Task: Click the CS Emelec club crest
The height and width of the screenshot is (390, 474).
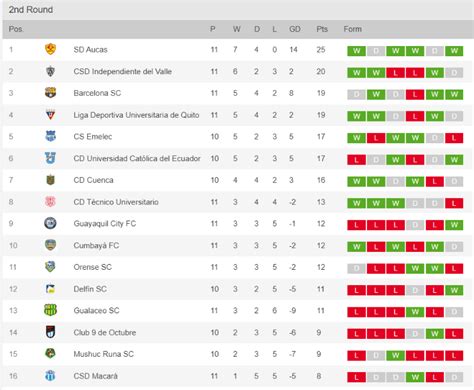Action: (x=50, y=136)
